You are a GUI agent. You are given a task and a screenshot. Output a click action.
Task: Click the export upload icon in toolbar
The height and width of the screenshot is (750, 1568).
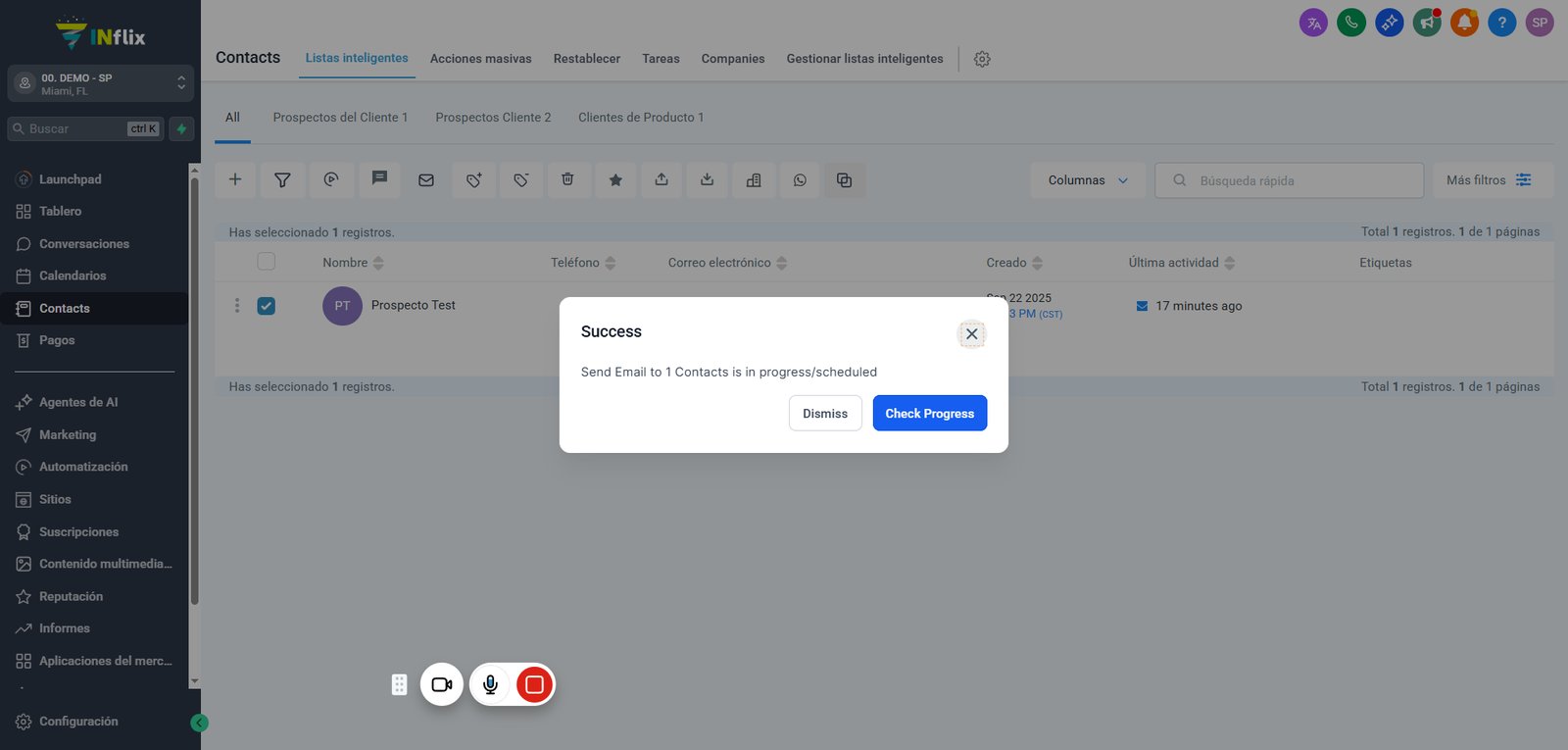[x=661, y=179]
